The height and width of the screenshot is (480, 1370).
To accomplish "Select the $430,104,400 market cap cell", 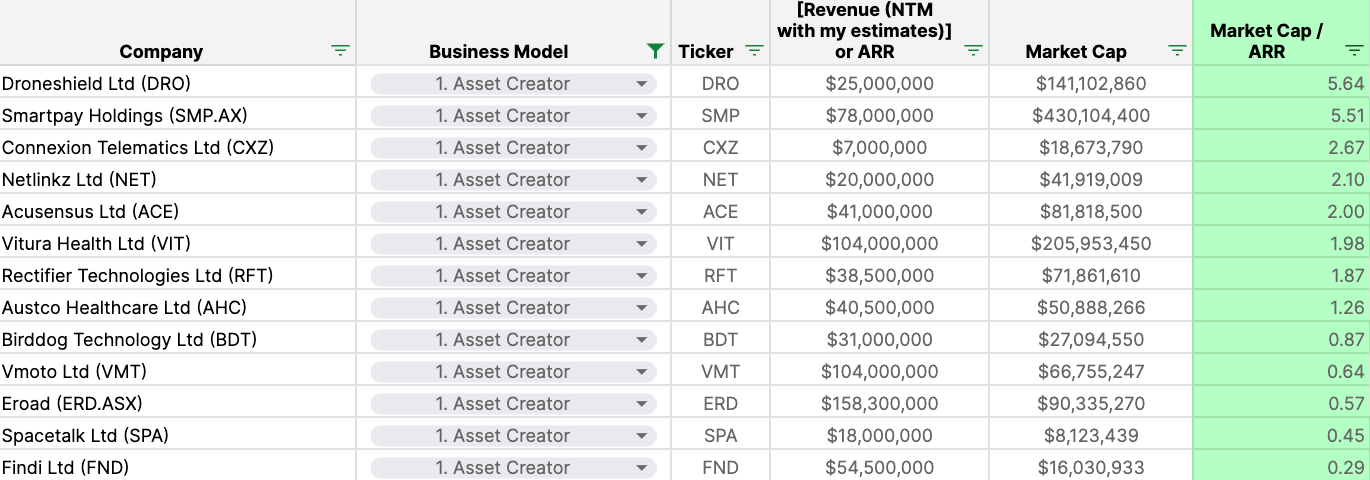I will 1091,114.
